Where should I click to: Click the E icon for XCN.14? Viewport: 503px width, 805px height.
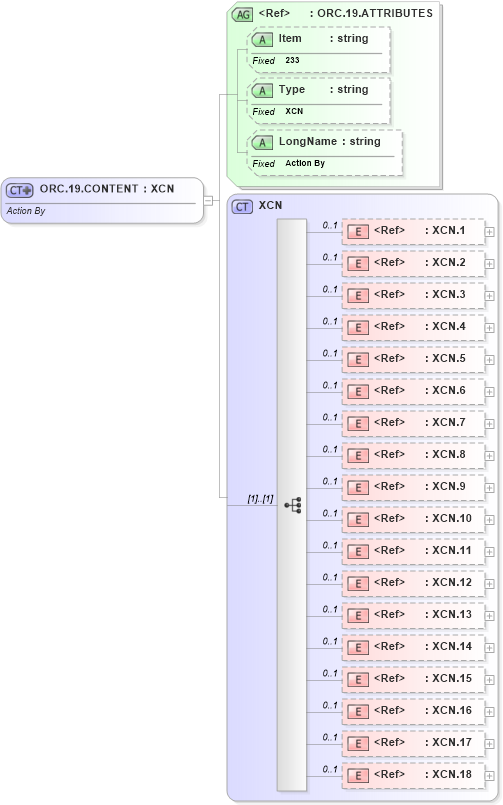pyautogui.click(x=358, y=647)
